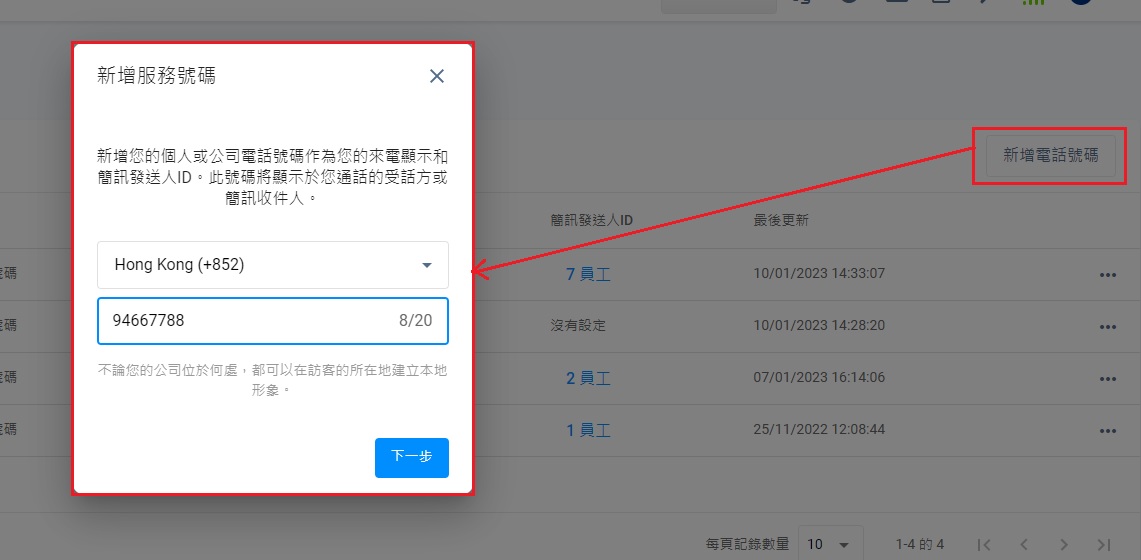Open the Hong Kong (+852) country dropdown
This screenshot has height=560, width=1141.
[273, 265]
